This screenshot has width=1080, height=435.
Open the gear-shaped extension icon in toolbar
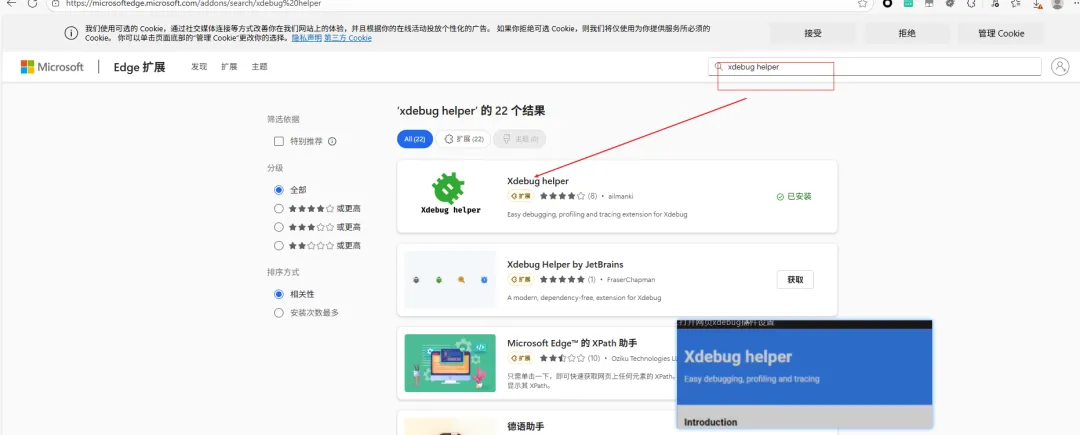[x=950, y=3]
